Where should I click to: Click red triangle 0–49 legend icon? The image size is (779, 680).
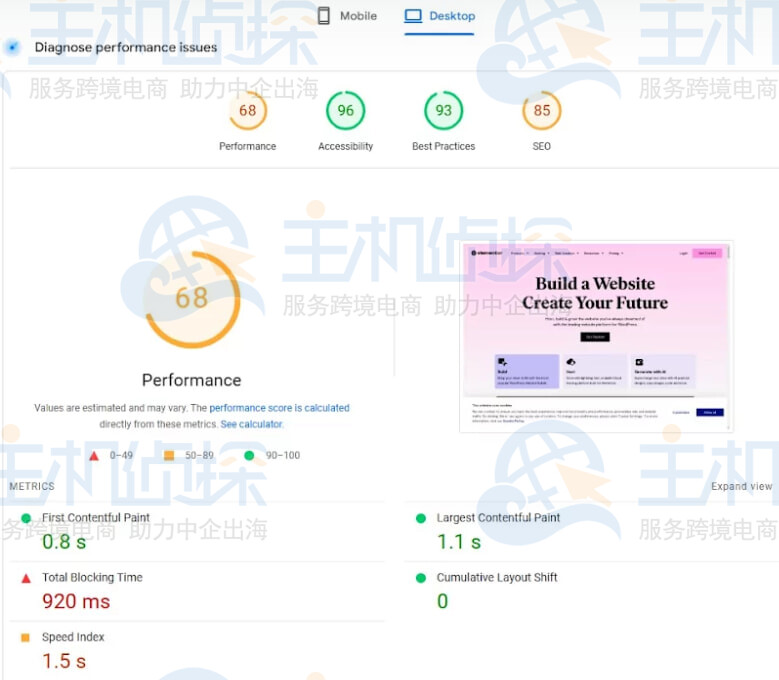pos(94,455)
